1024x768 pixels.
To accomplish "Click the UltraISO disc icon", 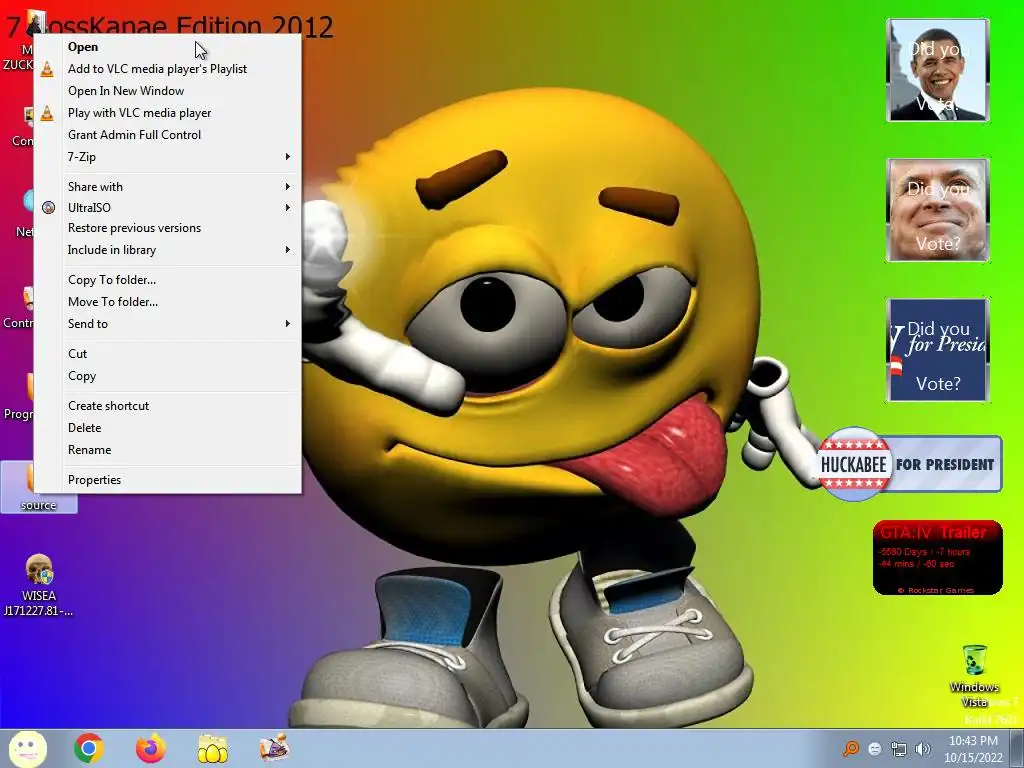I will click(x=48, y=208).
